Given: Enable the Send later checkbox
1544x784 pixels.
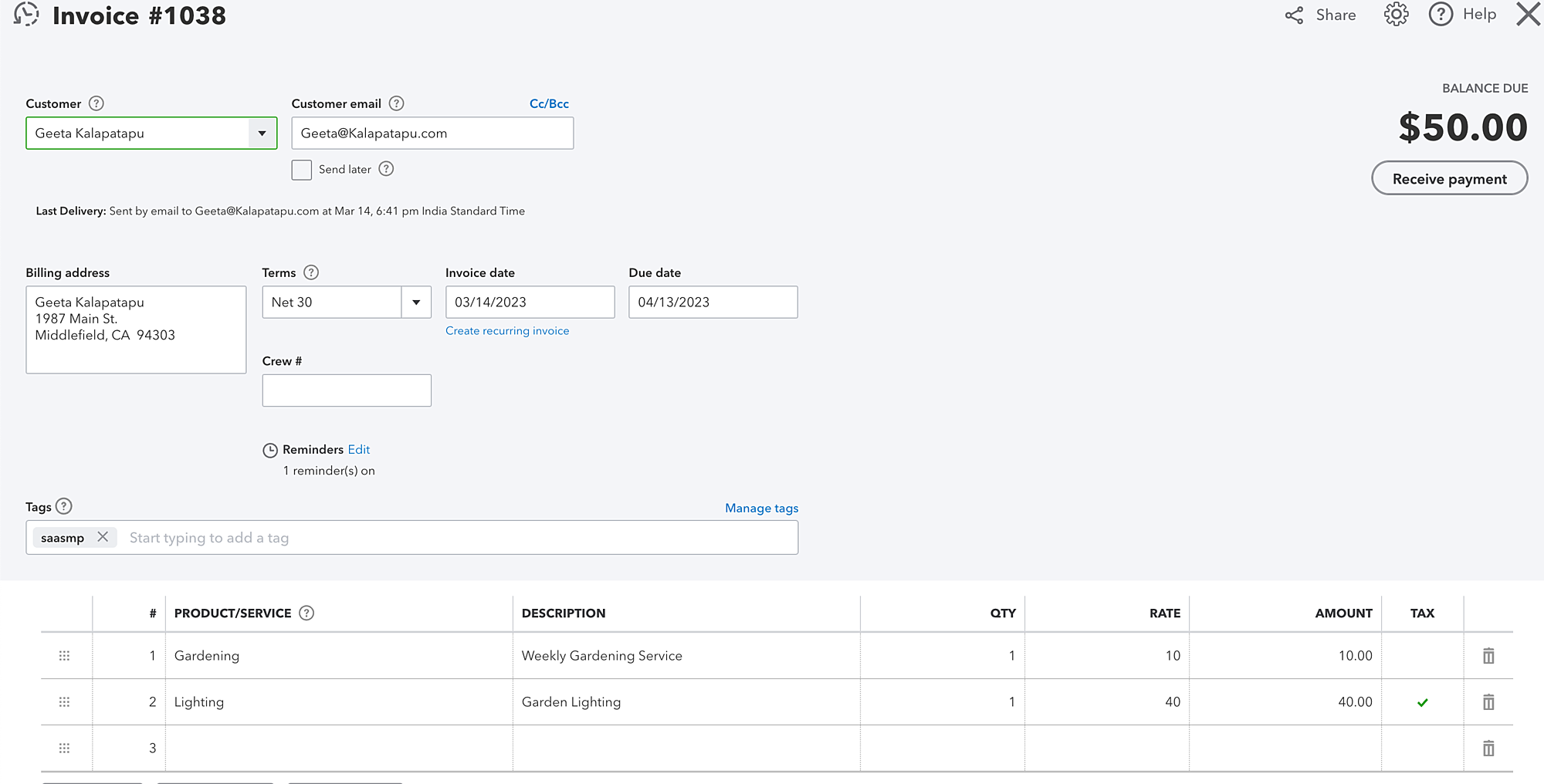Looking at the screenshot, I should point(302,170).
